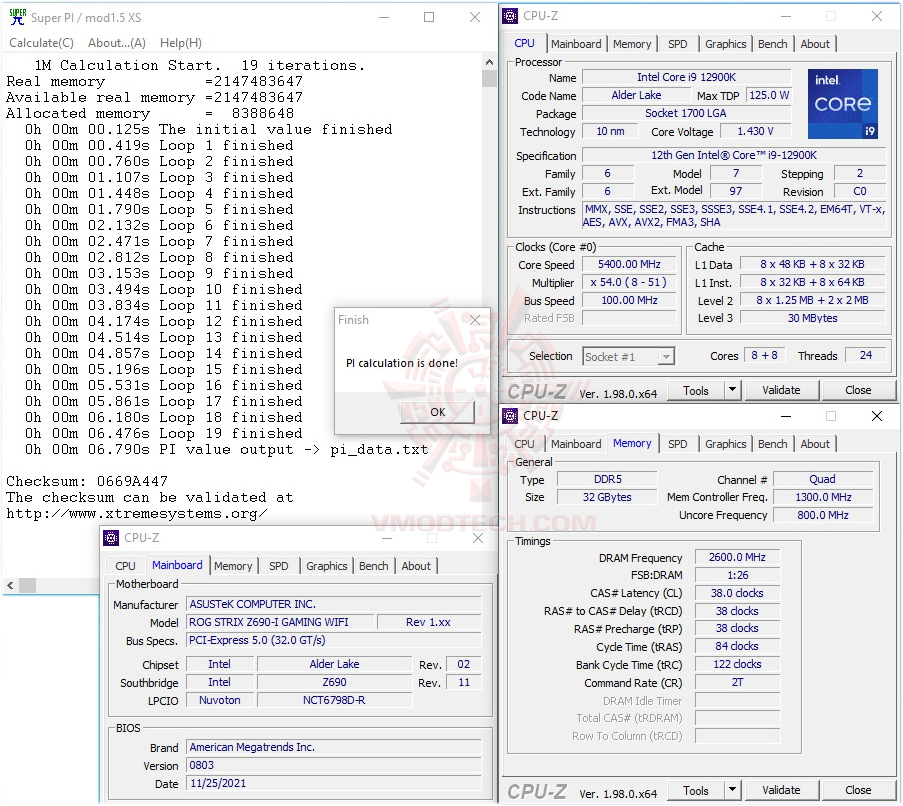Screen dimensions: 903x806
Task: Click Validate in top CPU-Z window
Action: (781, 390)
